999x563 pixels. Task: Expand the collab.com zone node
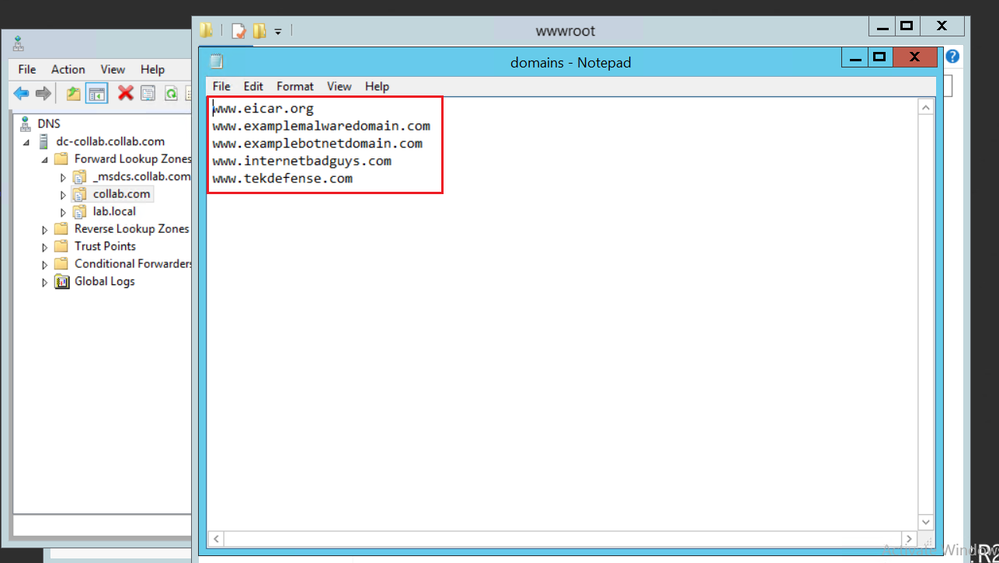coord(63,195)
